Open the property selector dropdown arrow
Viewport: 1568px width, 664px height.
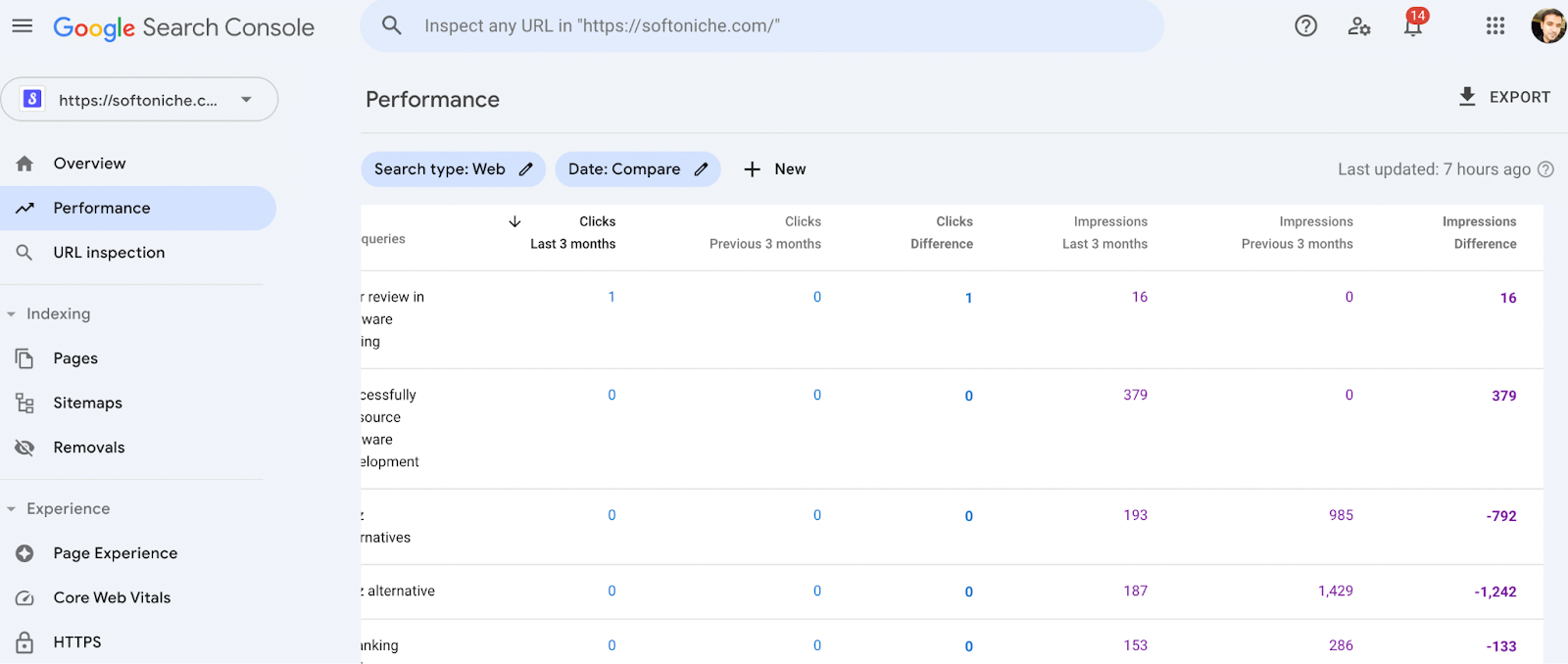pos(246,99)
